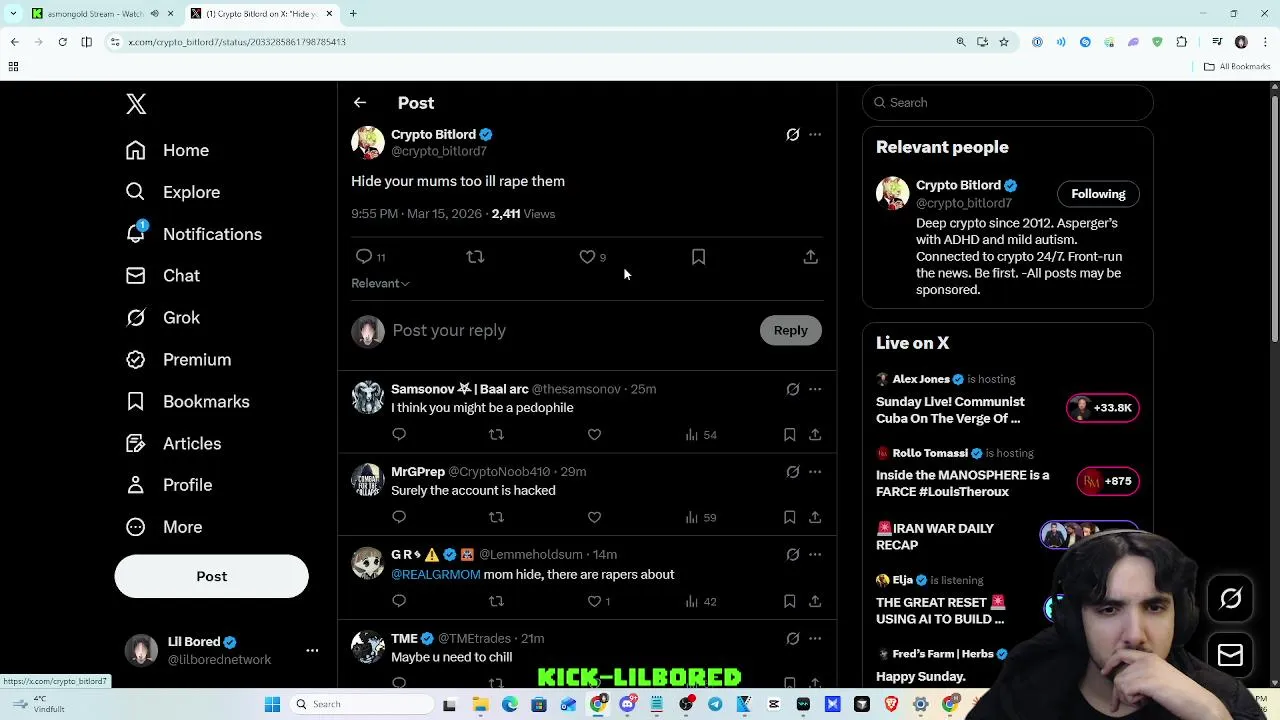Open Sunday Live! Communist Cuba live stream
Image resolution: width=1280 pixels, height=720 pixels.
click(950, 410)
